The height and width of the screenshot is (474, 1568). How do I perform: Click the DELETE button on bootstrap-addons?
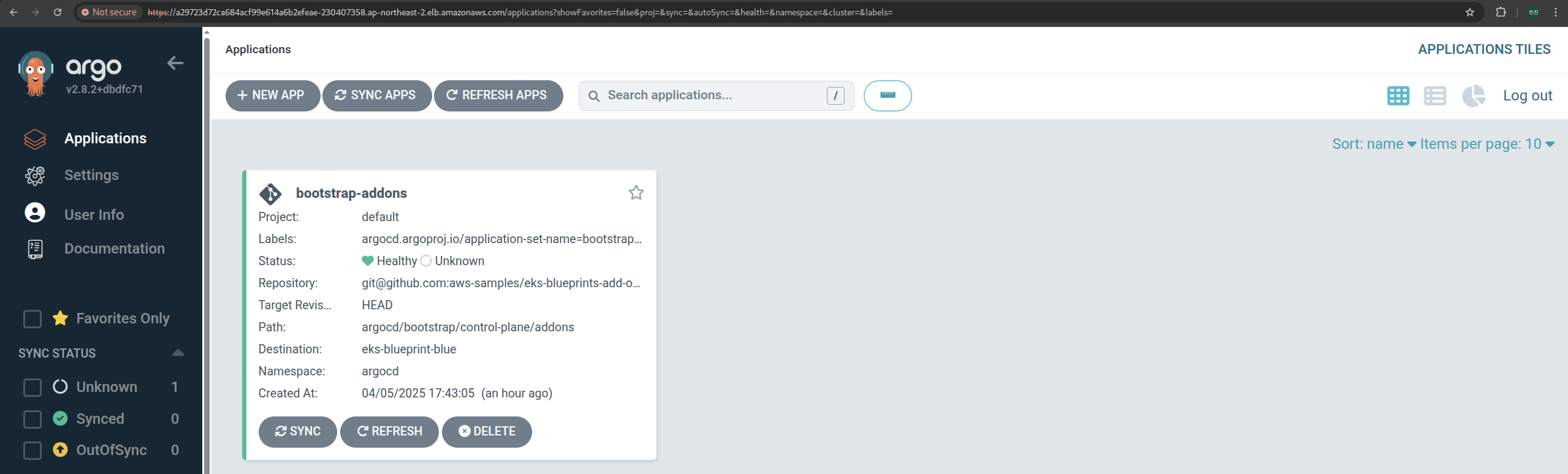tap(487, 432)
